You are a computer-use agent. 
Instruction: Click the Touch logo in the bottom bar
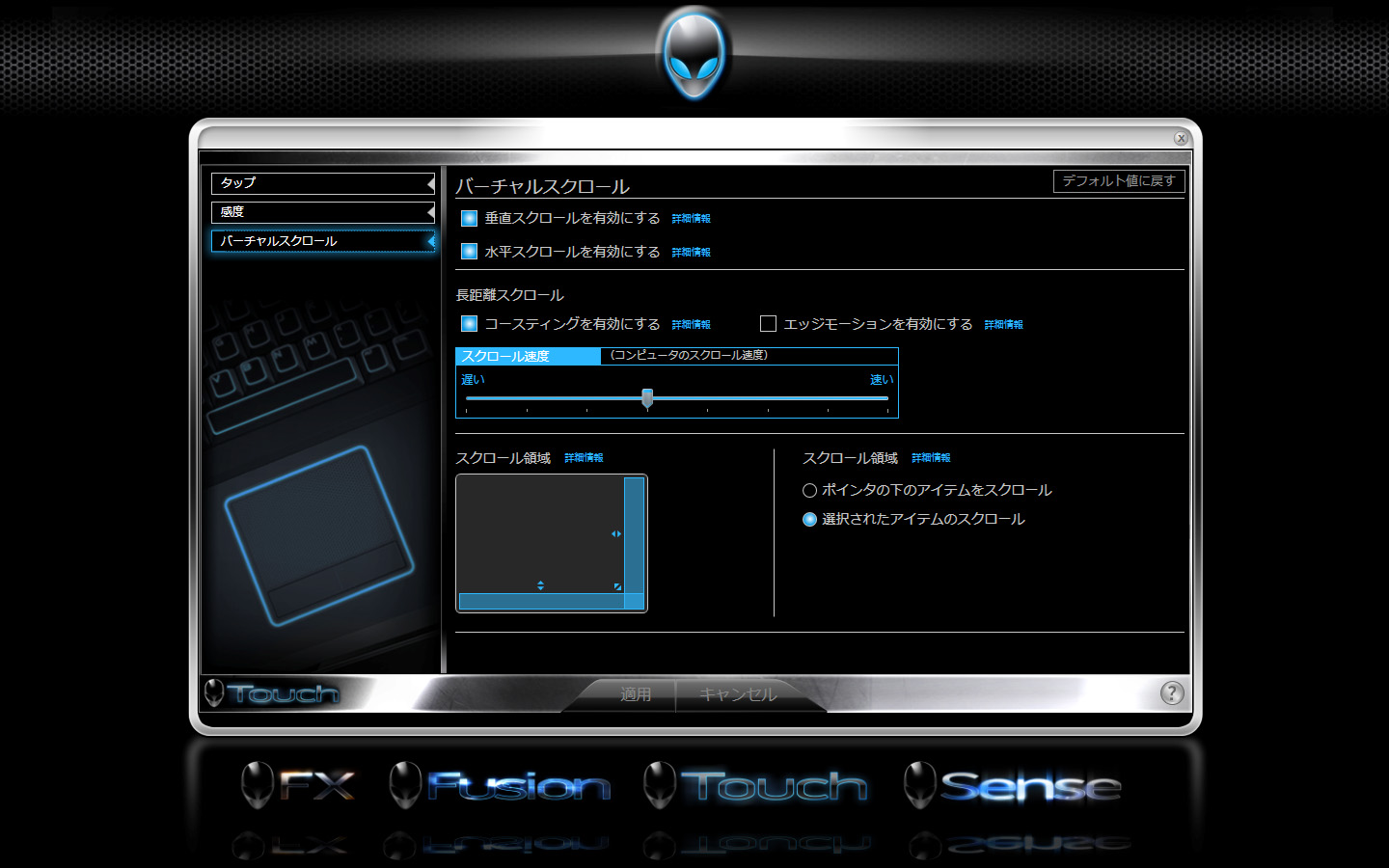point(272,692)
